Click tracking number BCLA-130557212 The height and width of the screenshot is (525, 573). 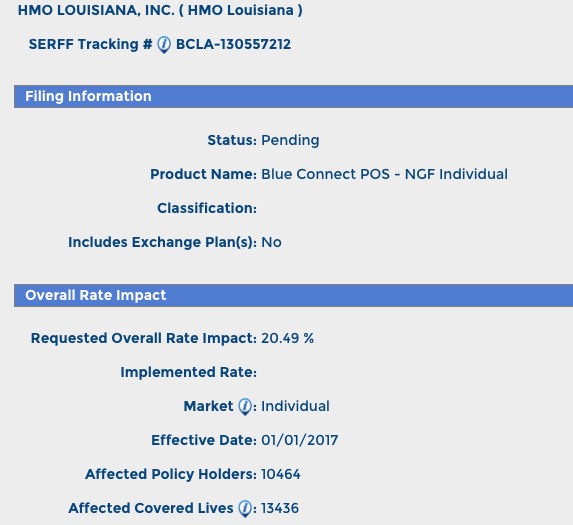point(234,45)
